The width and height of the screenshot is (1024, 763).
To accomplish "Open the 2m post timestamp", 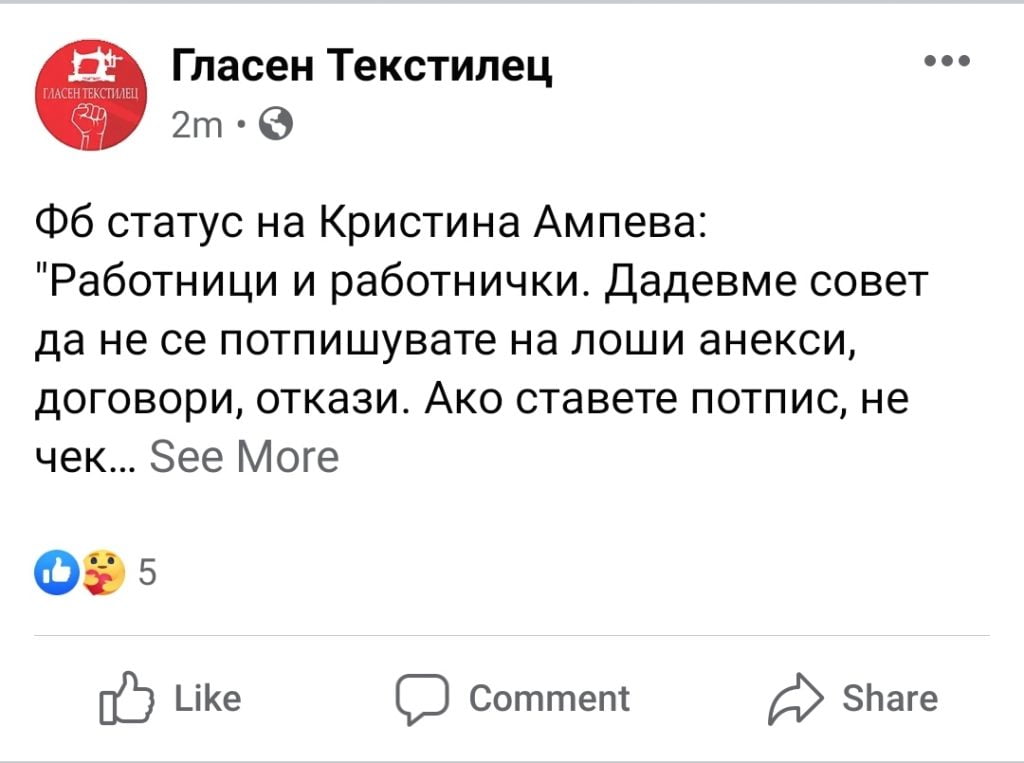I will point(197,124).
